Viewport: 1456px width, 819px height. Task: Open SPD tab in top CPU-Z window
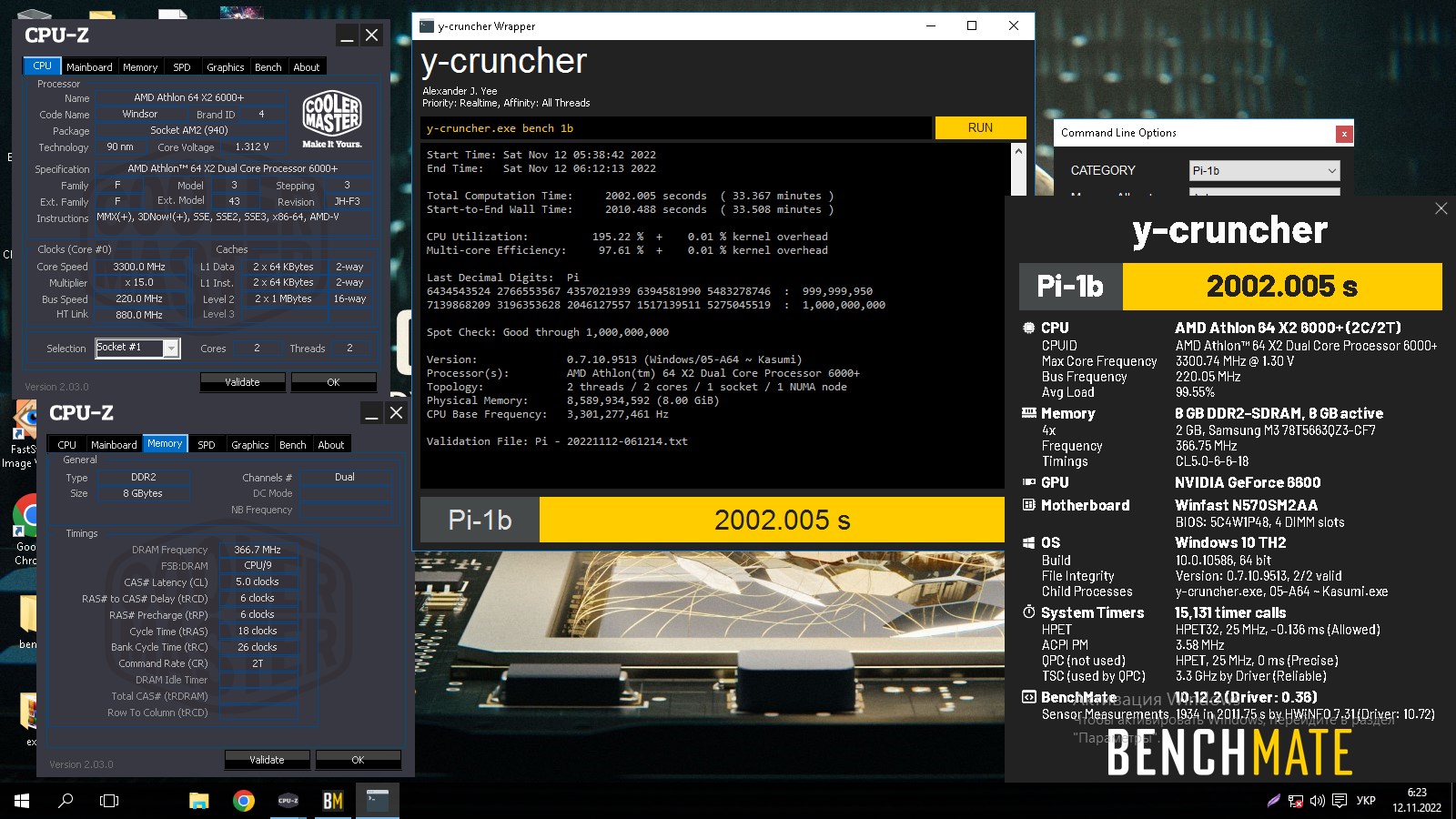pyautogui.click(x=182, y=67)
